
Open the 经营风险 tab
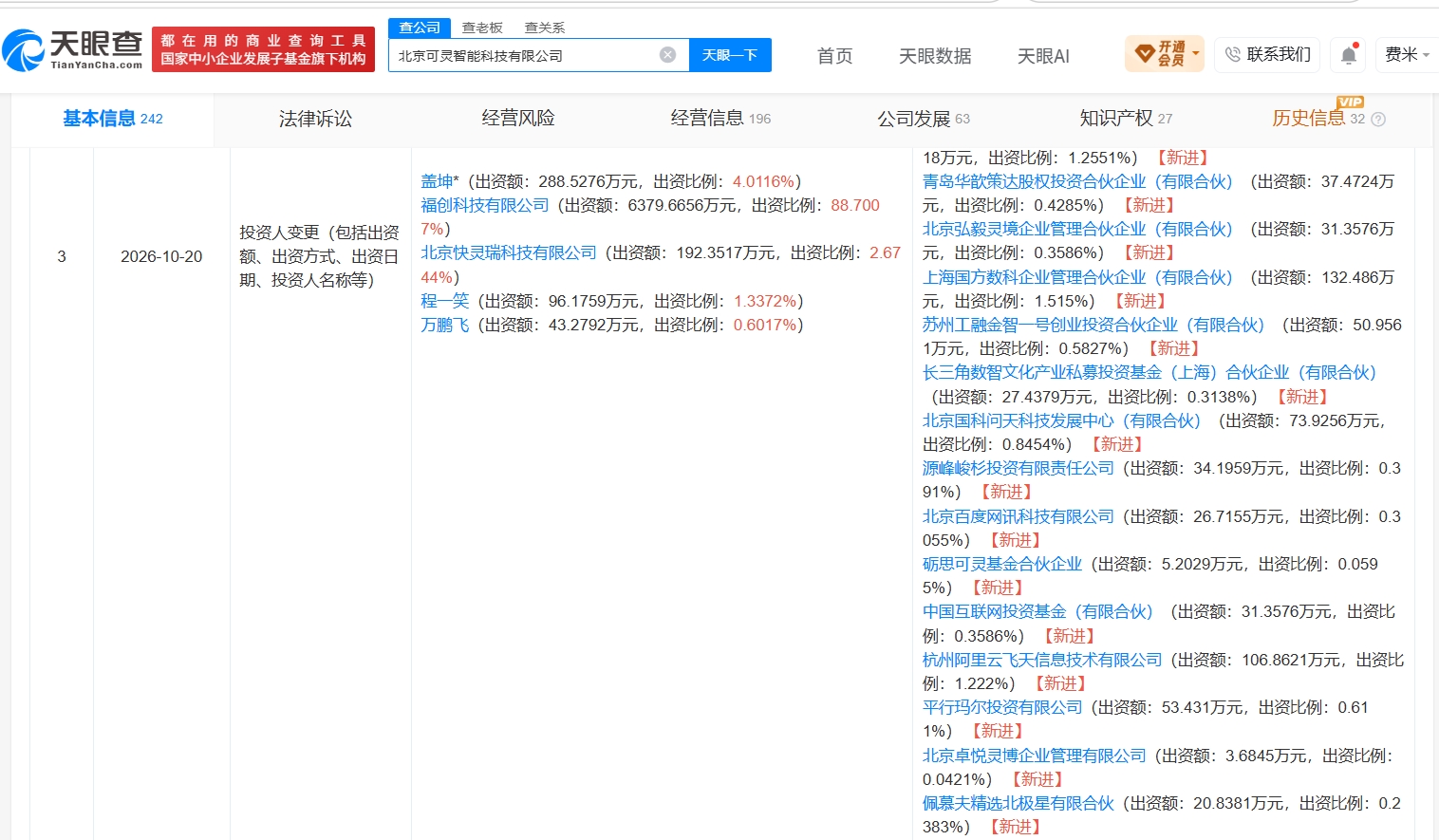pyautogui.click(x=518, y=119)
